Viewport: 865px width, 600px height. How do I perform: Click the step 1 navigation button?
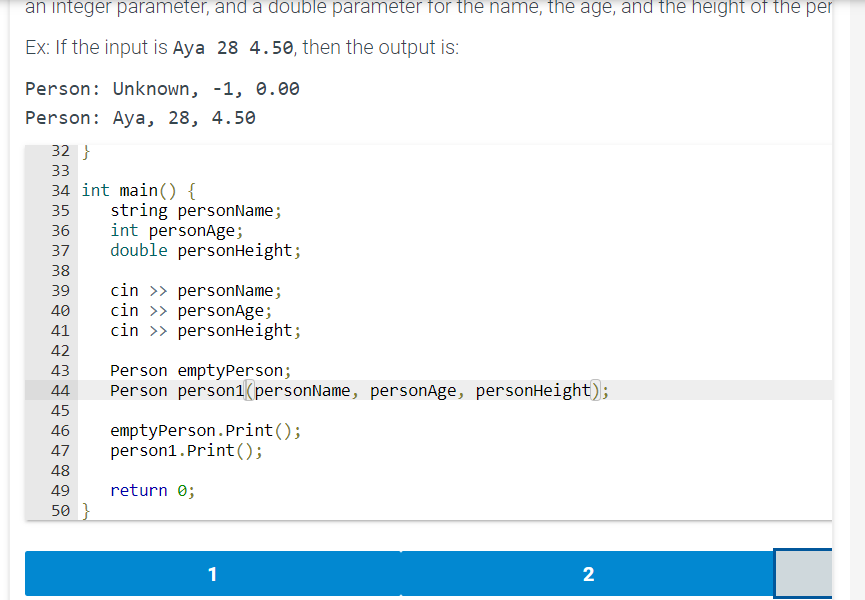(211, 574)
